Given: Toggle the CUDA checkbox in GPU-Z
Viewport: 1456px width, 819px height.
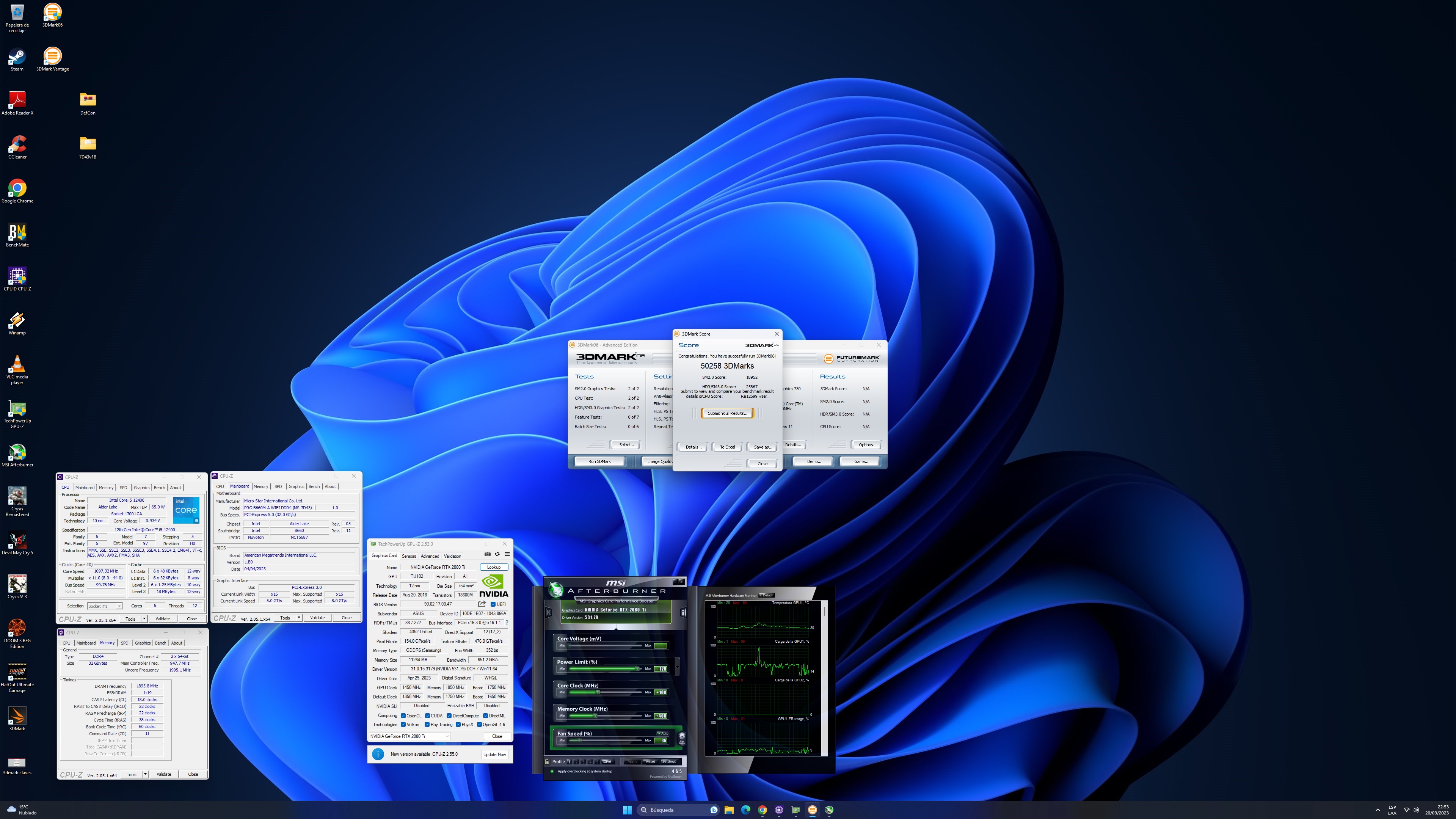Looking at the screenshot, I should 427,715.
